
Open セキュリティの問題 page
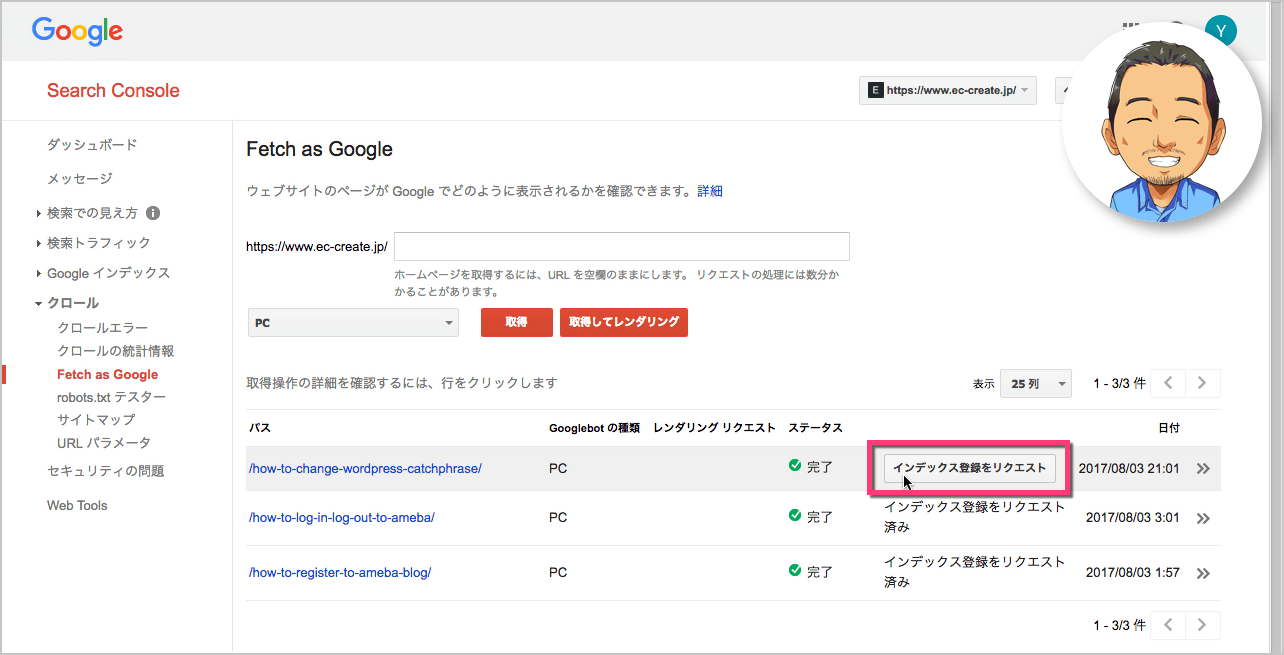tap(105, 471)
